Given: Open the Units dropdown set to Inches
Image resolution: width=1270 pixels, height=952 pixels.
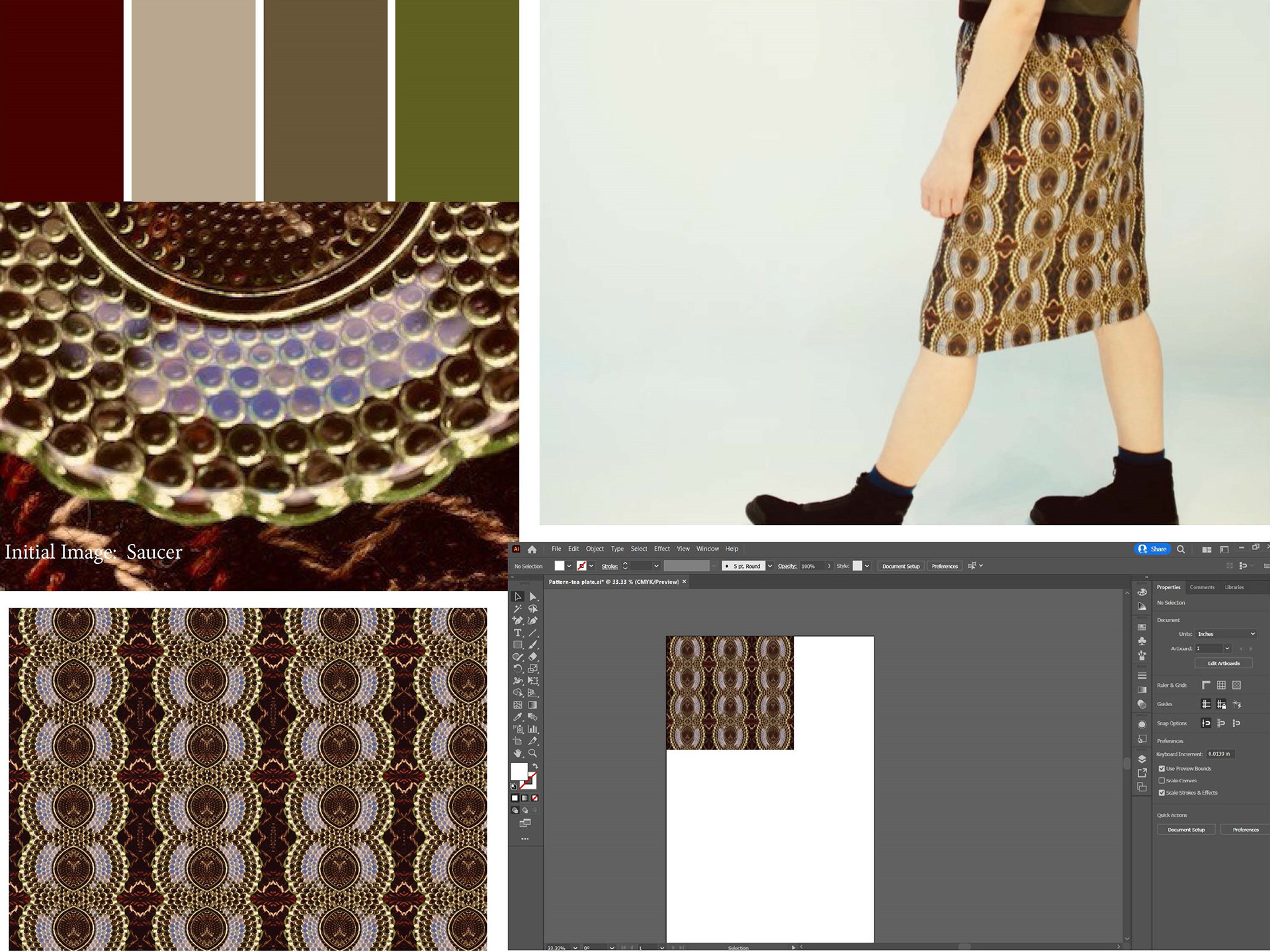Looking at the screenshot, I should [1226, 634].
